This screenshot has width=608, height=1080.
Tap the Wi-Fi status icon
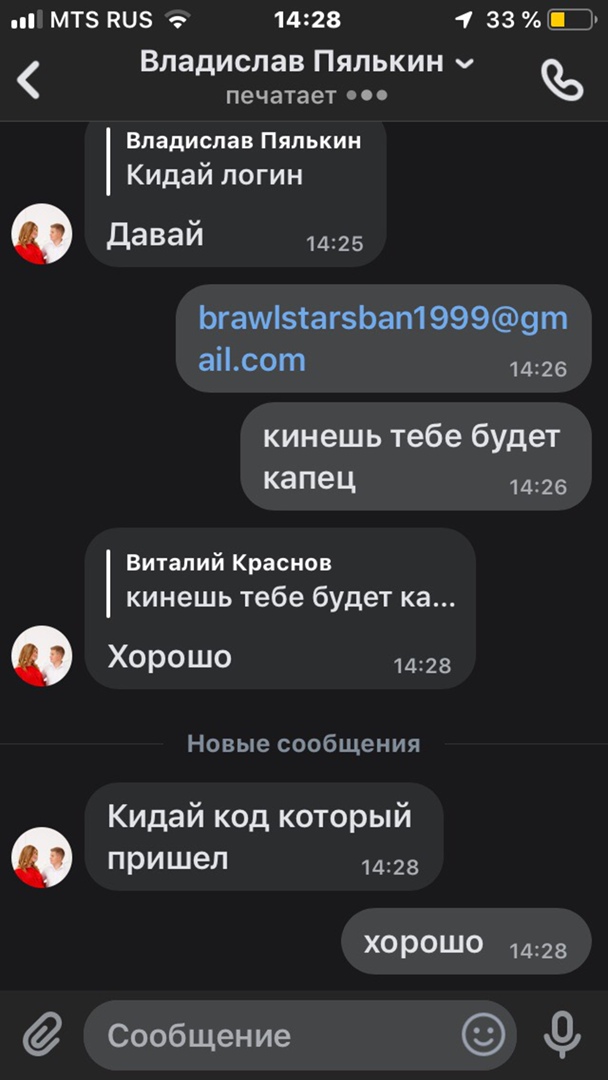tap(178, 20)
